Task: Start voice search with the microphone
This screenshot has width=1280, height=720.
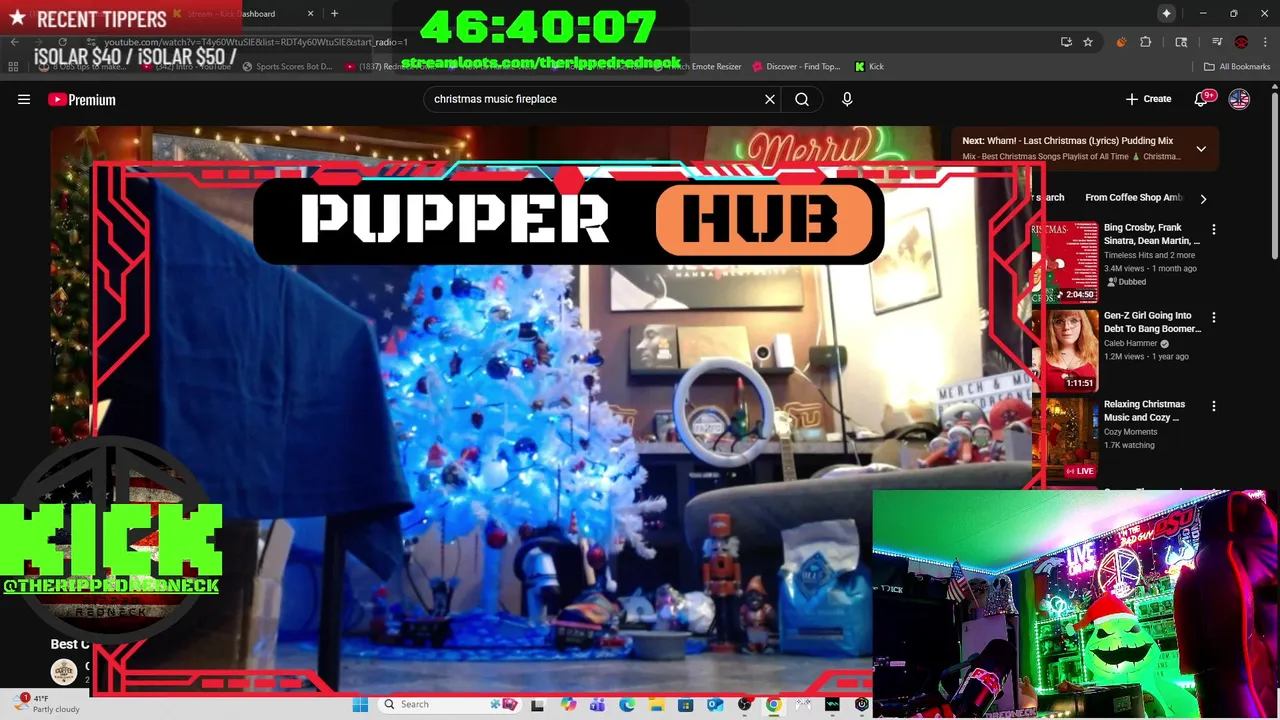Action: tap(847, 99)
